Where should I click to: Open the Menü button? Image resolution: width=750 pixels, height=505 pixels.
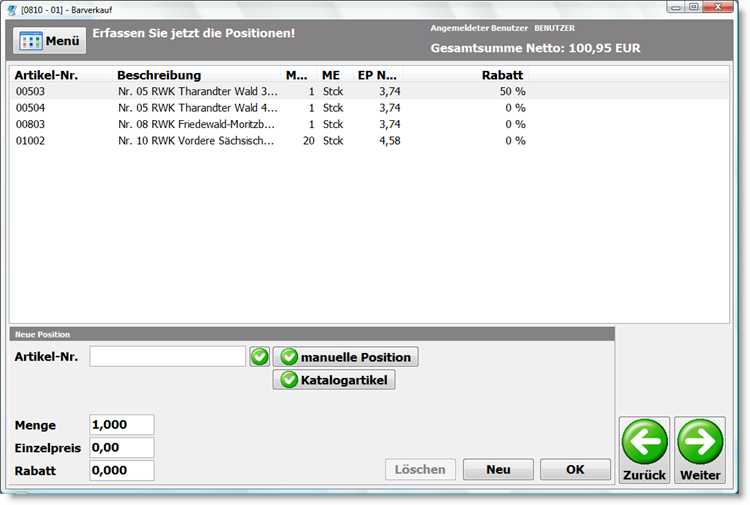(48, 41)
